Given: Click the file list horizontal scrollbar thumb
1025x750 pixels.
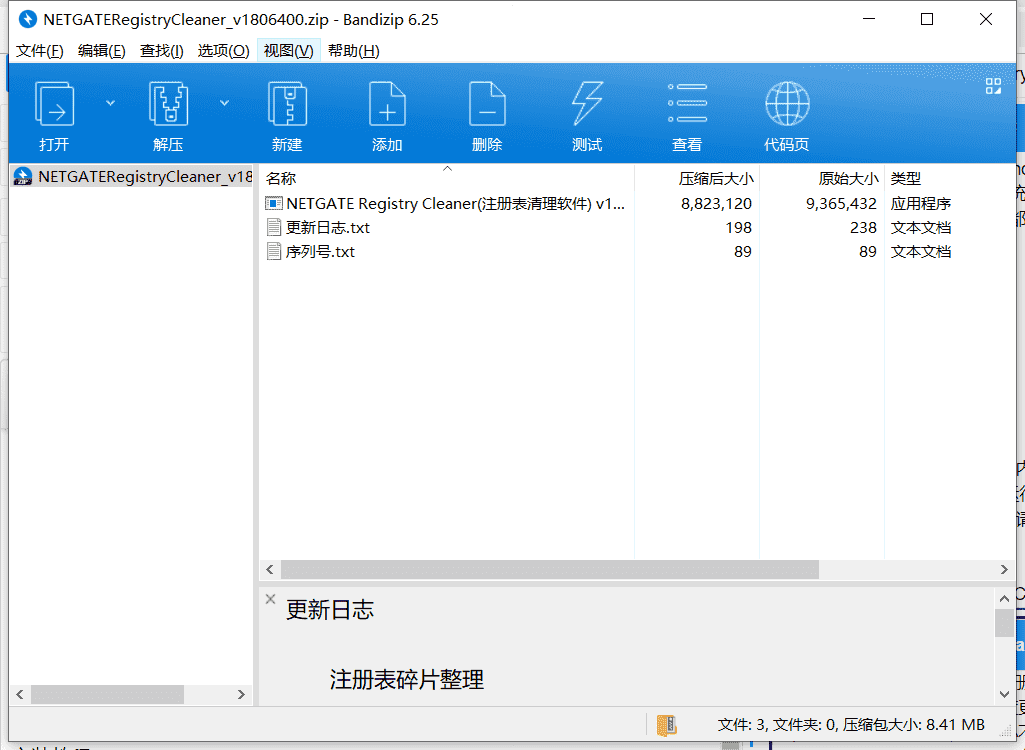Looking at the screenshot, I should click(x=550, y=570).
